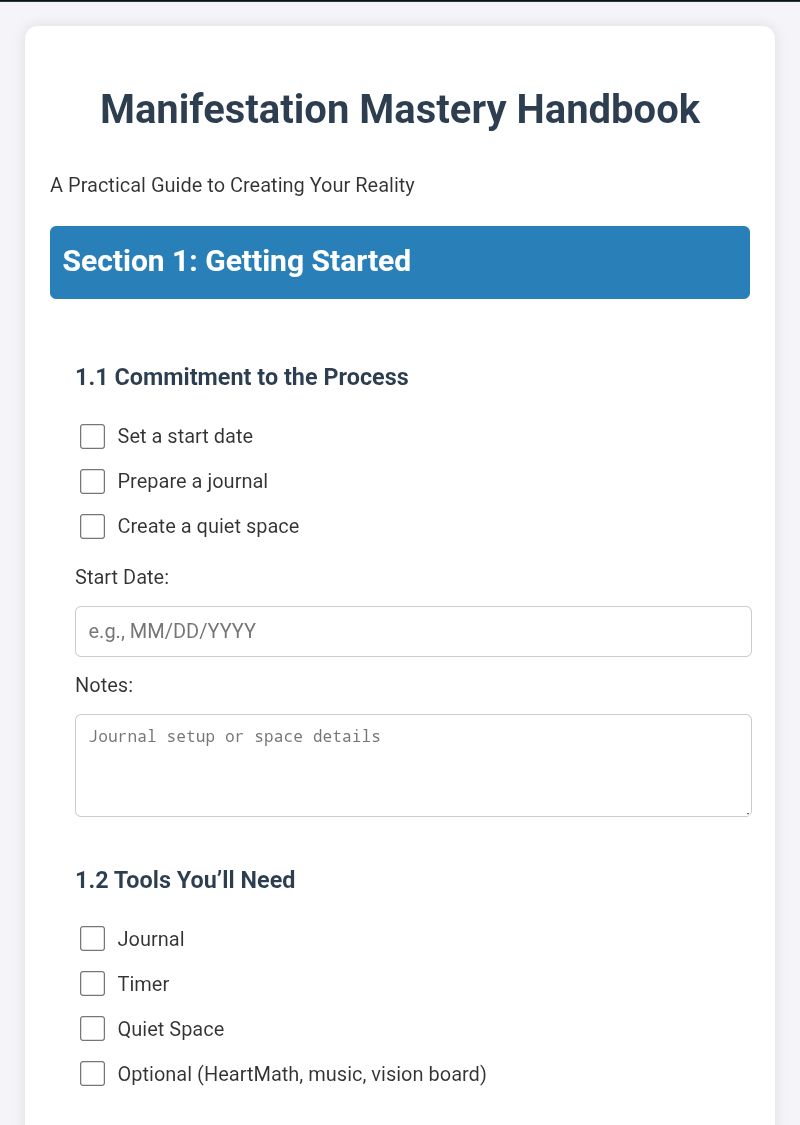
Task: Click the 'Manifestation Mastery Handbook' title
Action: [x=400, y=109]
